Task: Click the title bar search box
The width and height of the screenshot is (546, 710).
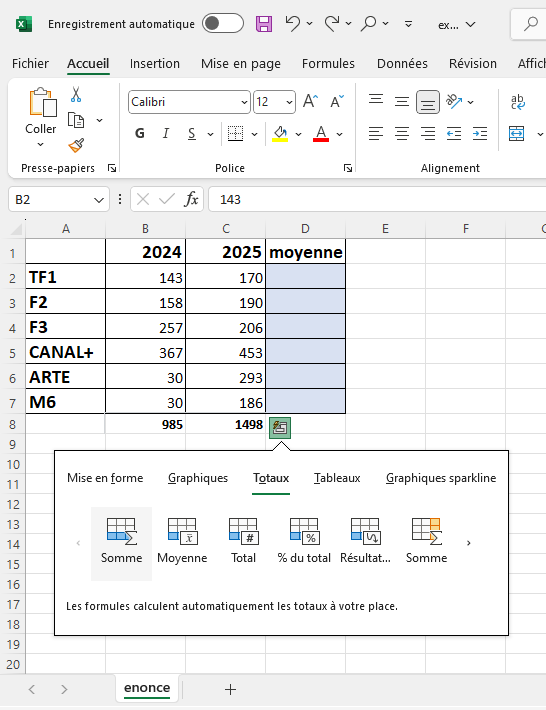Action: click(x=528, y=24)
